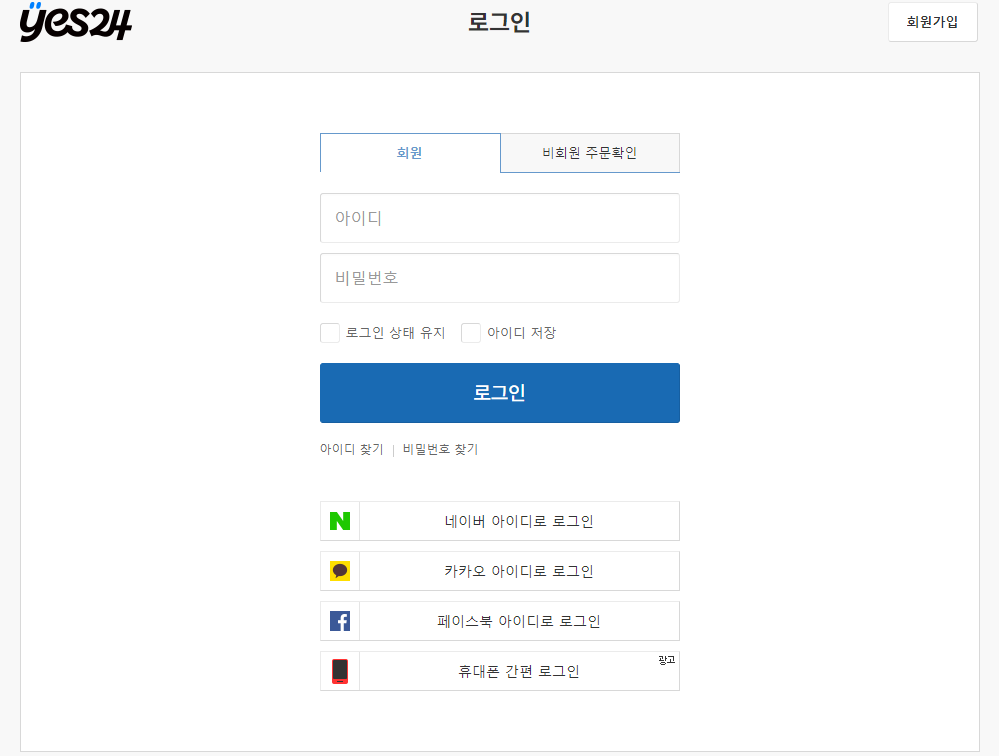Click the blue 로그인 button
999x756 pixels.
[x=499, y=392]
